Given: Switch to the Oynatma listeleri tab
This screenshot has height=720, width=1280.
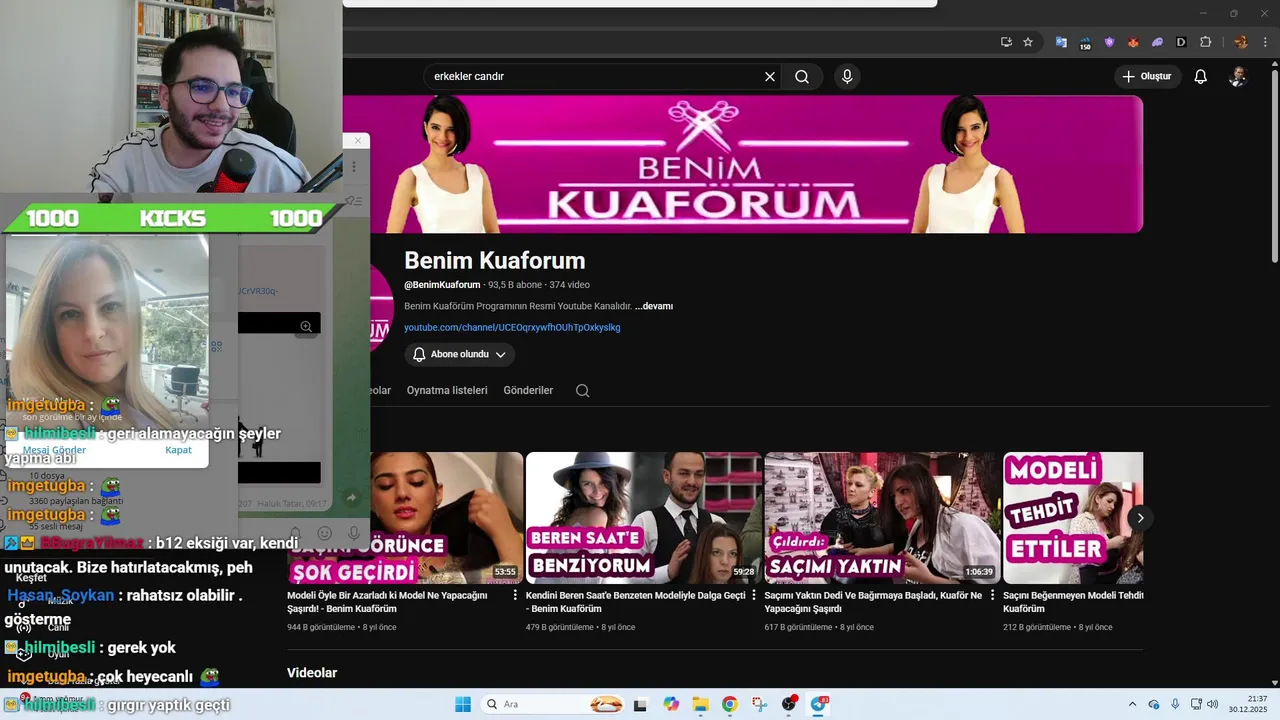Looking at the screenshot, I should pyautogui.click(x=447, y=390).
